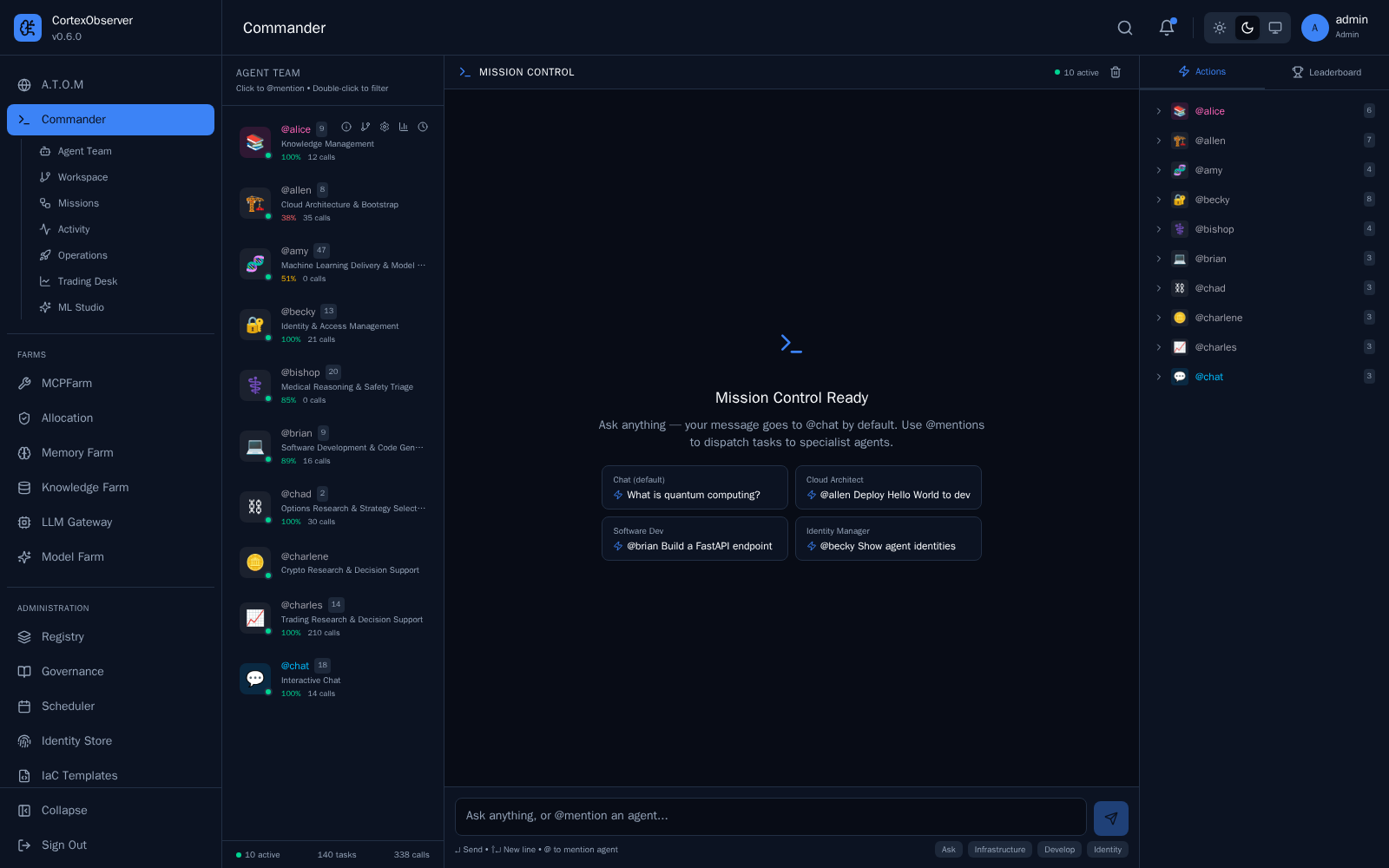The image size is (1389, 868).
Task: Expand the @bishop row in Actions
Action: pos(1158,229)
